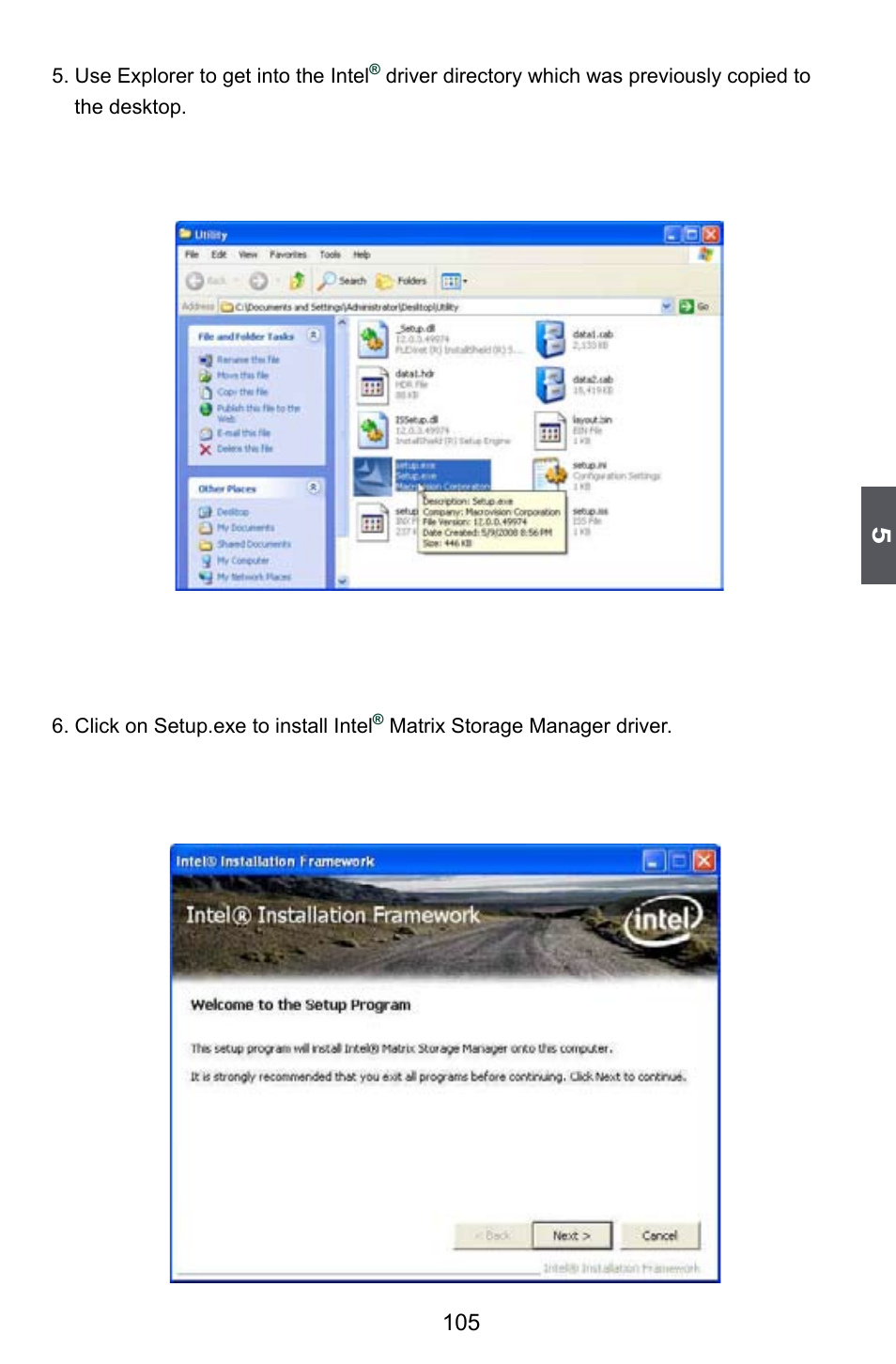The height and width of the screenshot is (1364, 896).
Task: Open the Views dropdown in Explorer toolbar
Action: tap(455, 281)
